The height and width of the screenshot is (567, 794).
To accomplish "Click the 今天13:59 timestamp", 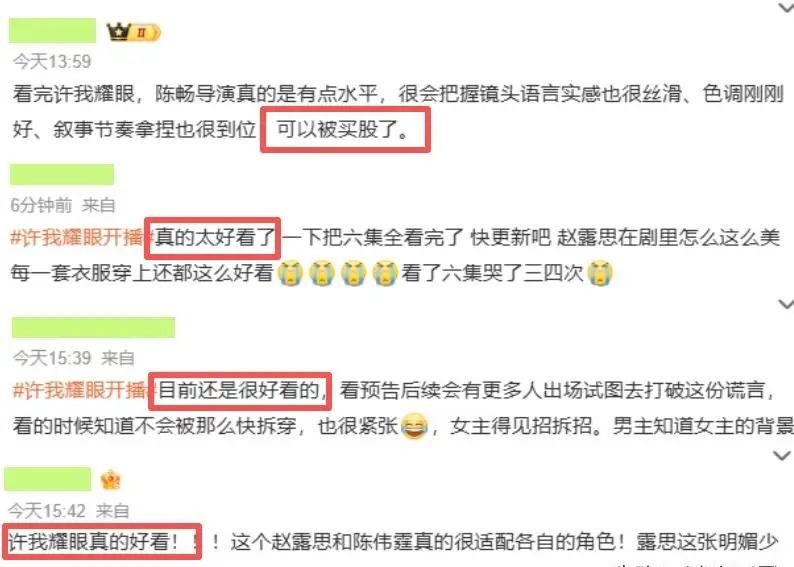I will tap(52, 62).
